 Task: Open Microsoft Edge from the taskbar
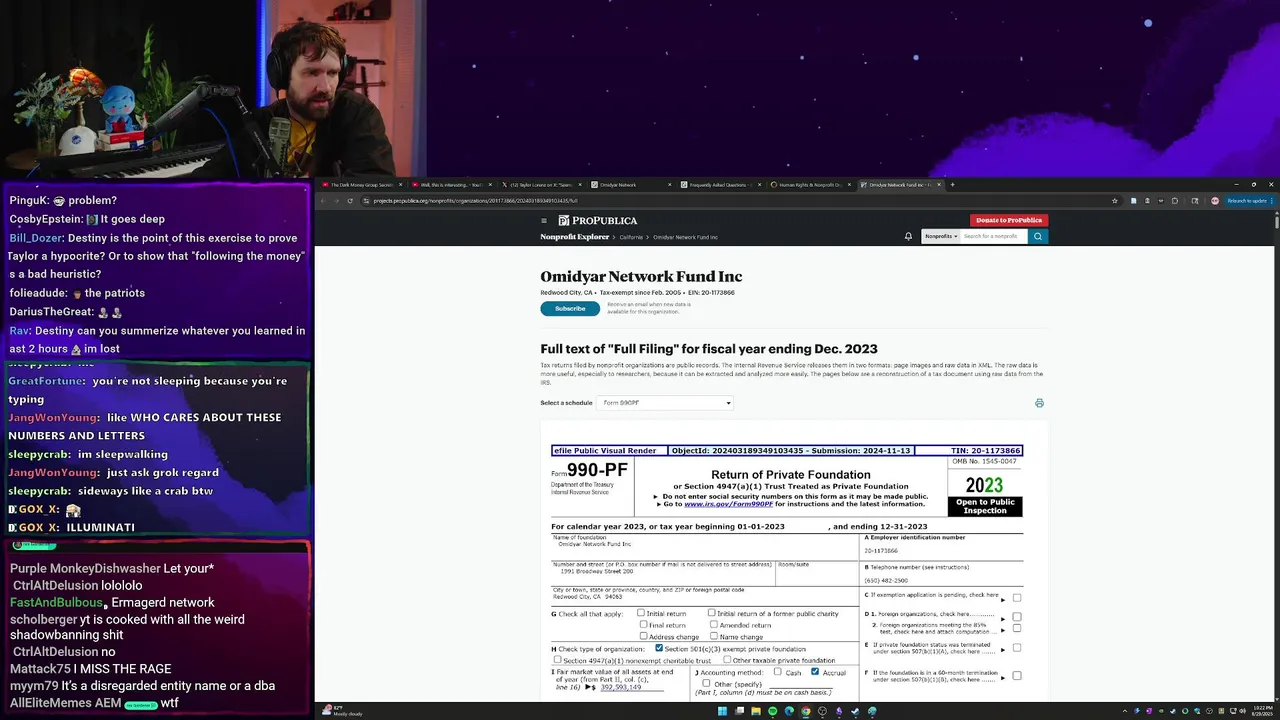[x=789, y=711]
